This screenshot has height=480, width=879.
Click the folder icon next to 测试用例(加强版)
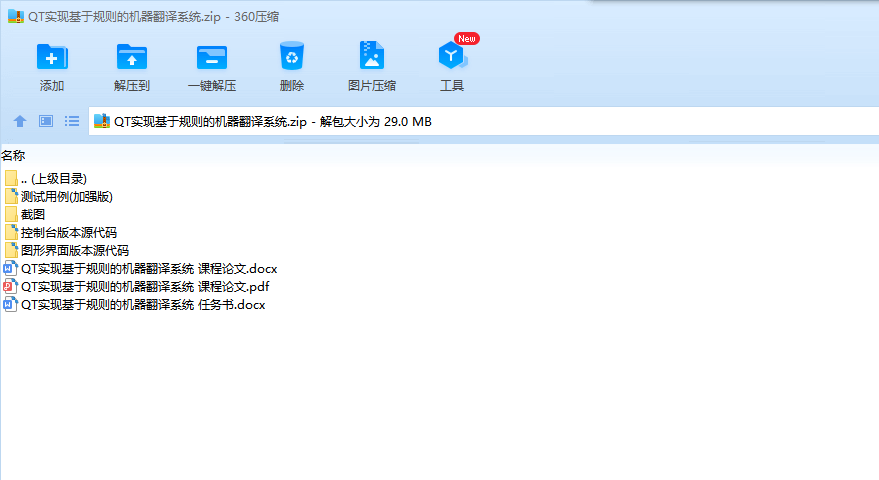(11, 197)
